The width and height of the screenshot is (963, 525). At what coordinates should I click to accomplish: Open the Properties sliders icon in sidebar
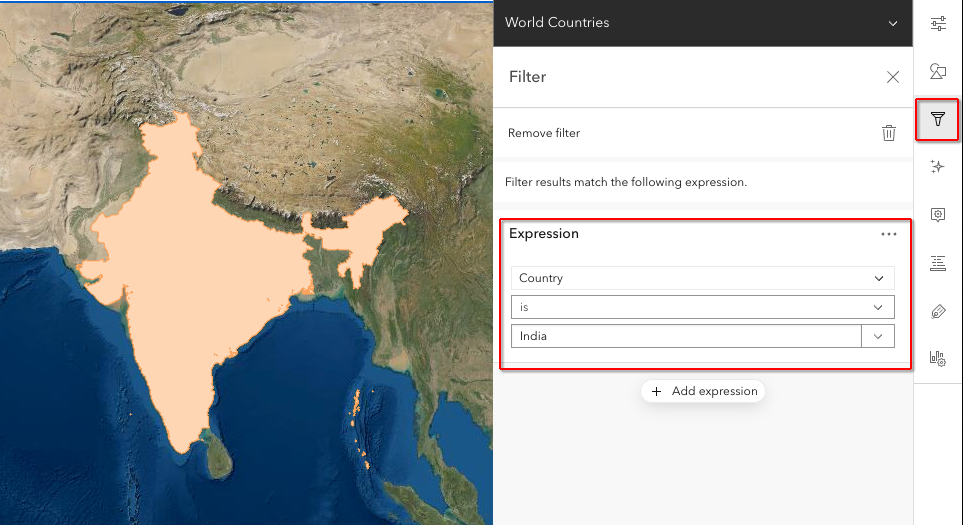click(938, 23)
